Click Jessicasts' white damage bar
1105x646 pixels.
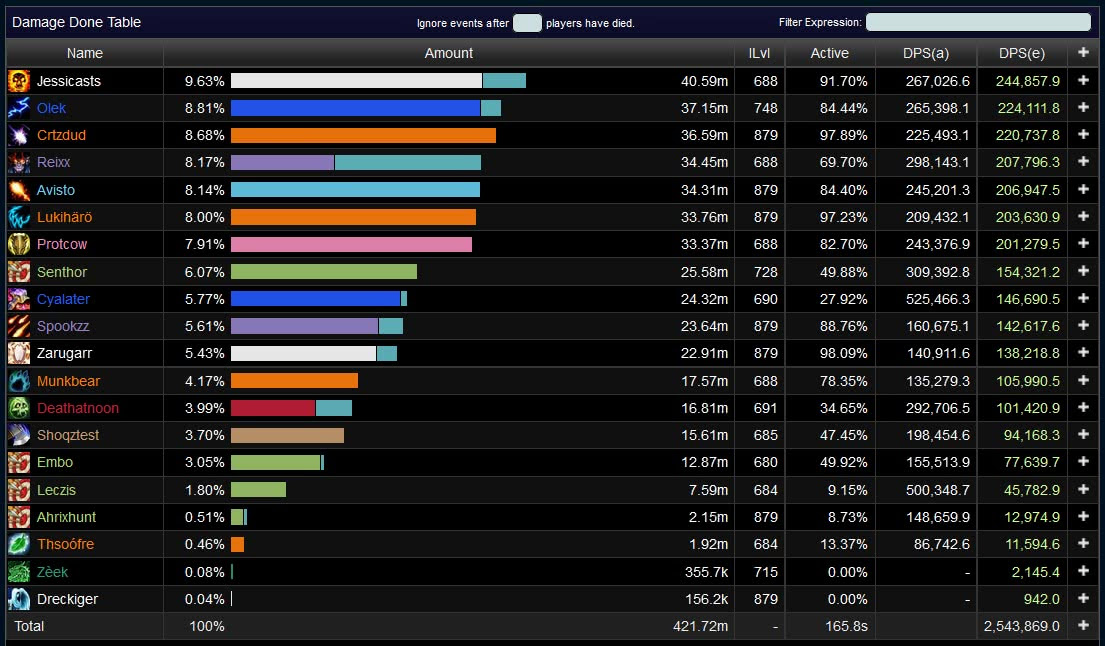click(356, 80)
